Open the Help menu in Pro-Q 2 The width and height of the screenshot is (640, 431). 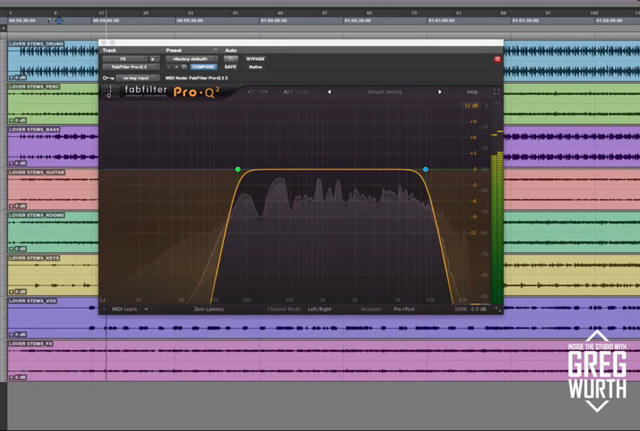point(472,92)
